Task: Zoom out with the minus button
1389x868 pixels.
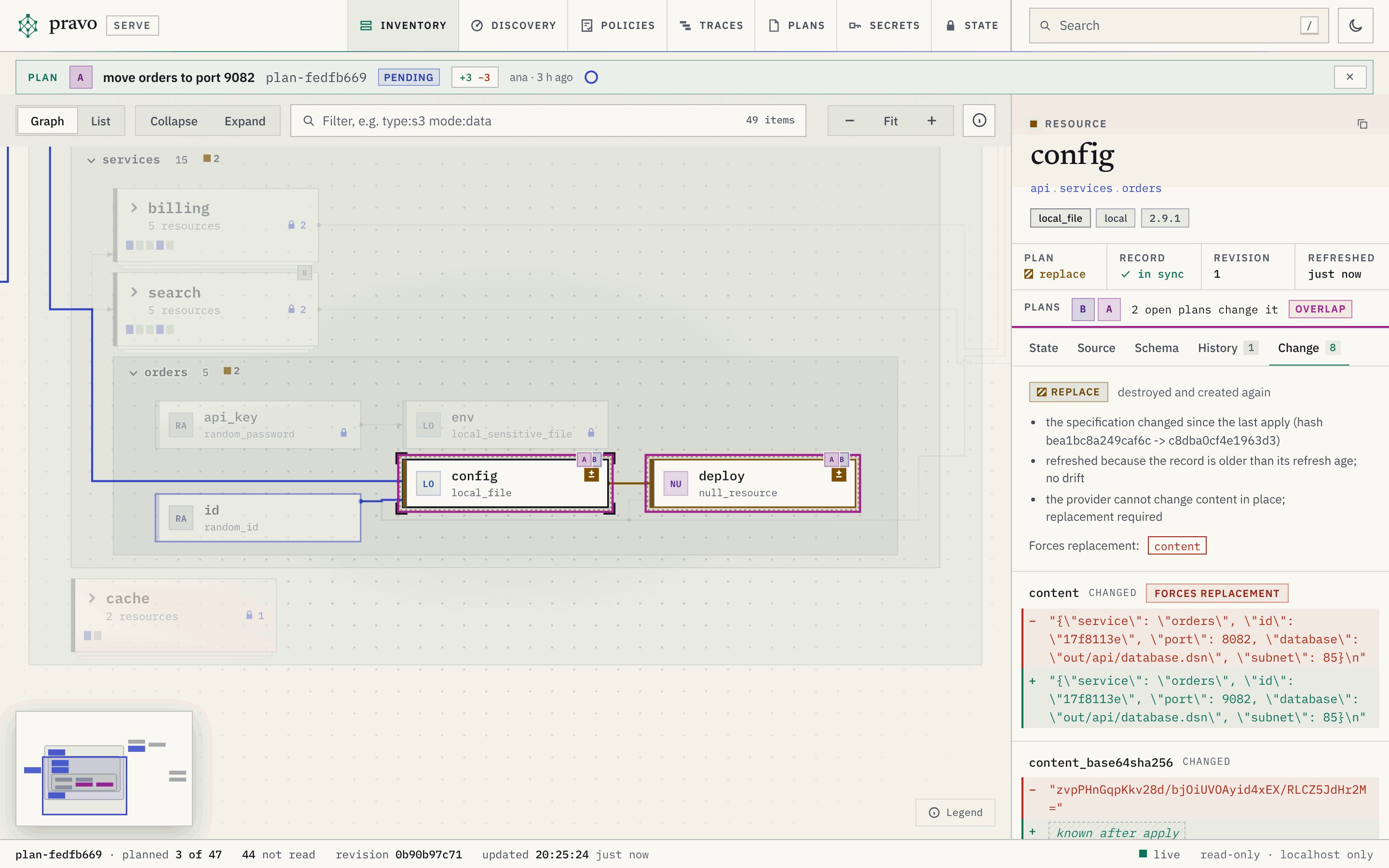Action: point(849,121)
